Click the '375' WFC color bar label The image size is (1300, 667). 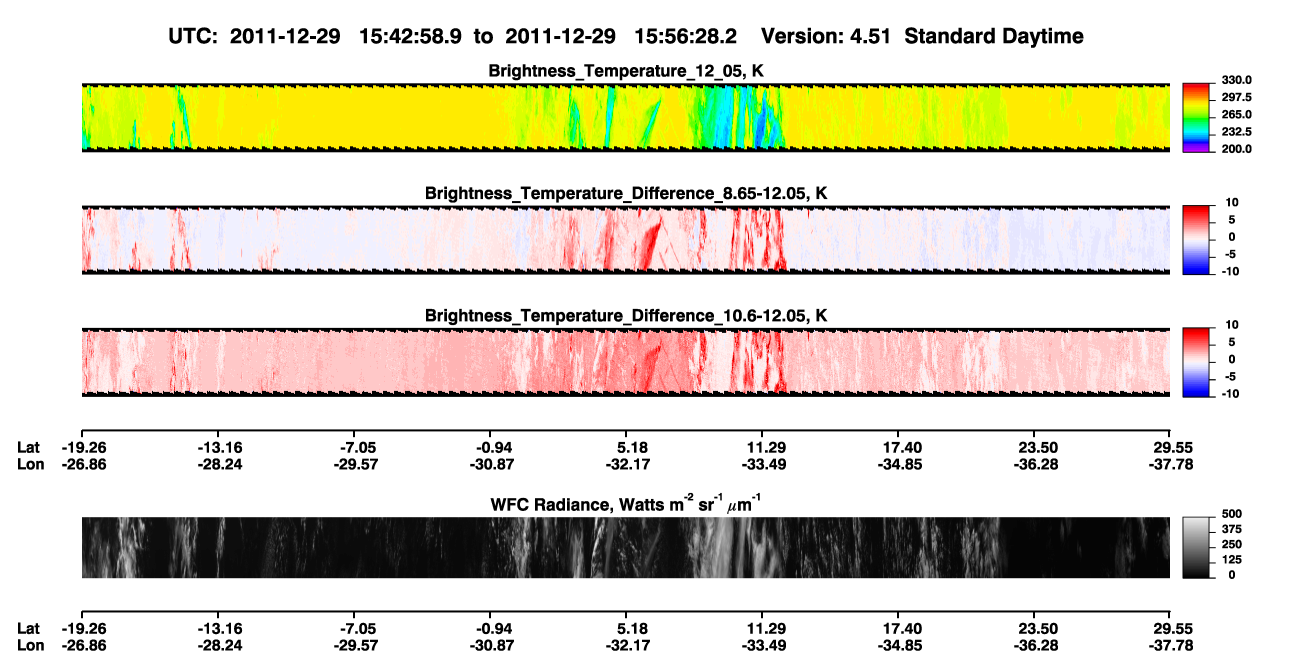(1230, 530)
